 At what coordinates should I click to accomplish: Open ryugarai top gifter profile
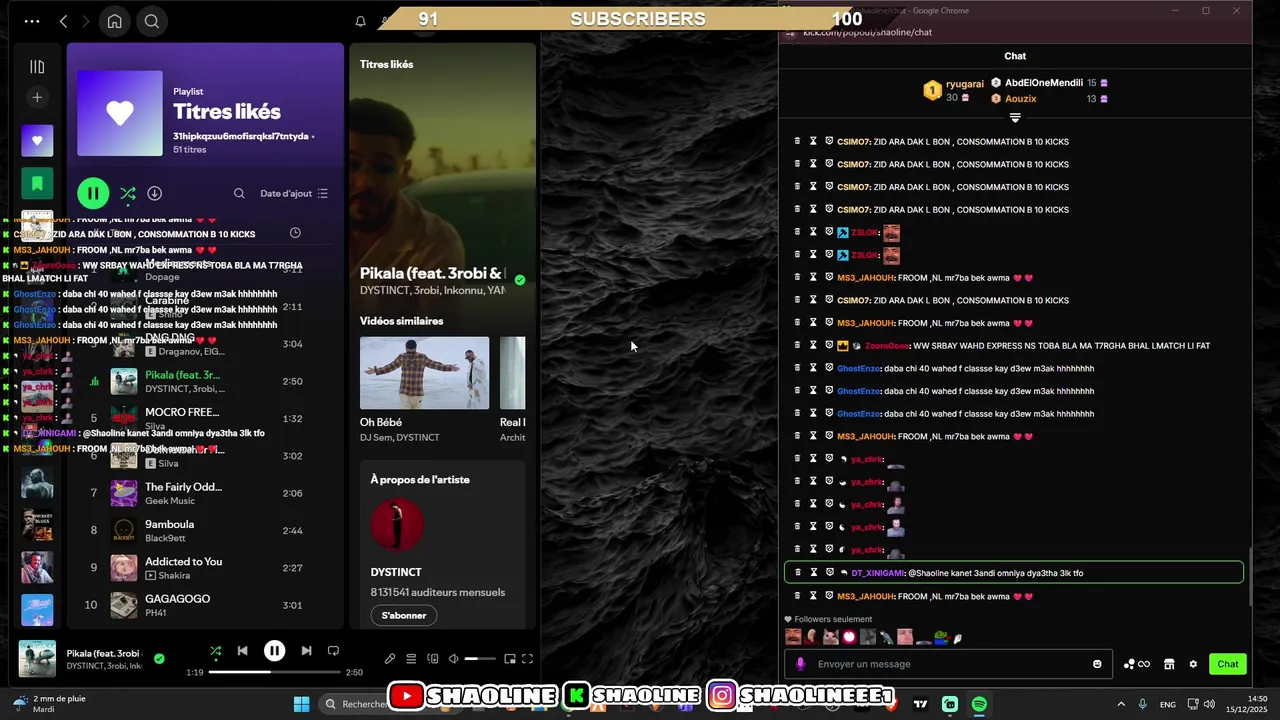(964, 84)
